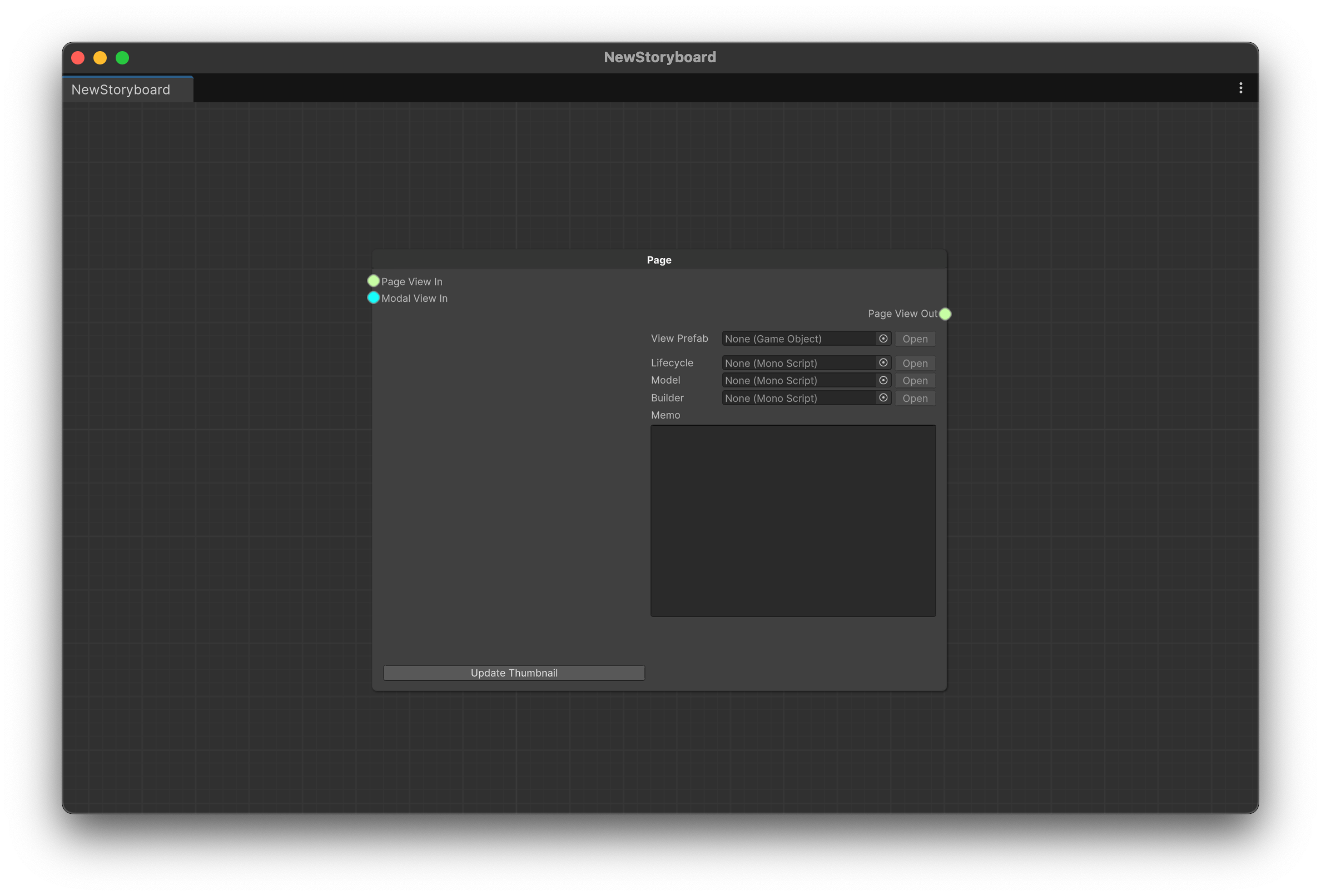1321x896 pixels.
Task: Click the Page View Out port
Action: pyautogui.click(x=945, y=313)
